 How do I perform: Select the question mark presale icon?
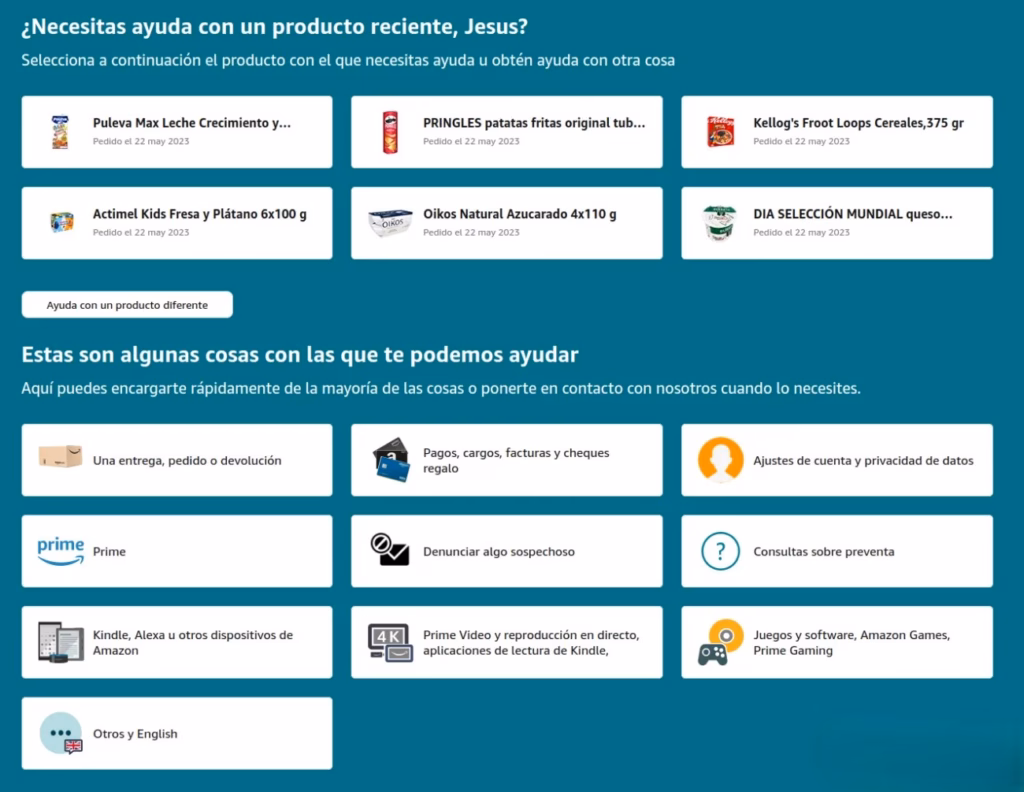(x=720, y=551)
